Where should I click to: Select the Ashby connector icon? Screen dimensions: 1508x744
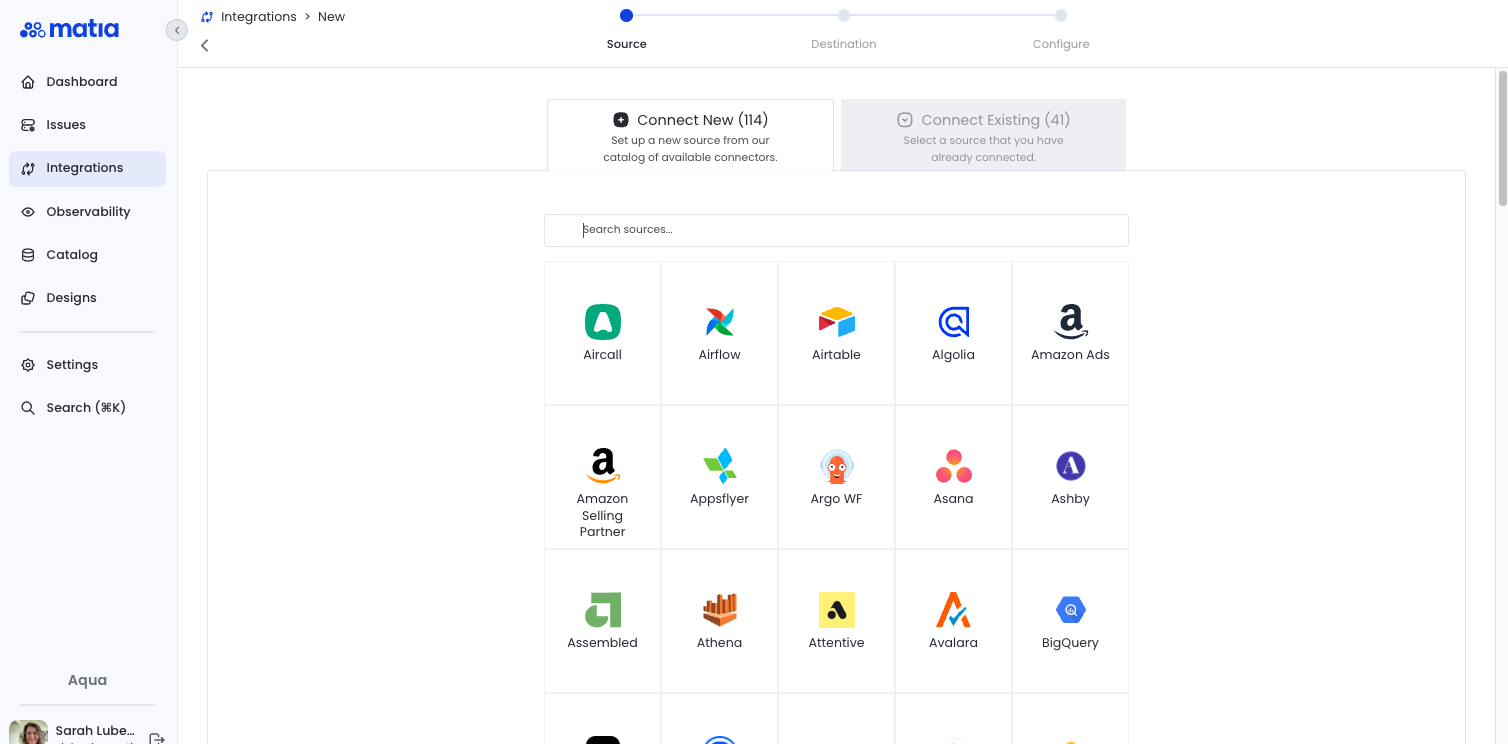[x=1071, y=466]
